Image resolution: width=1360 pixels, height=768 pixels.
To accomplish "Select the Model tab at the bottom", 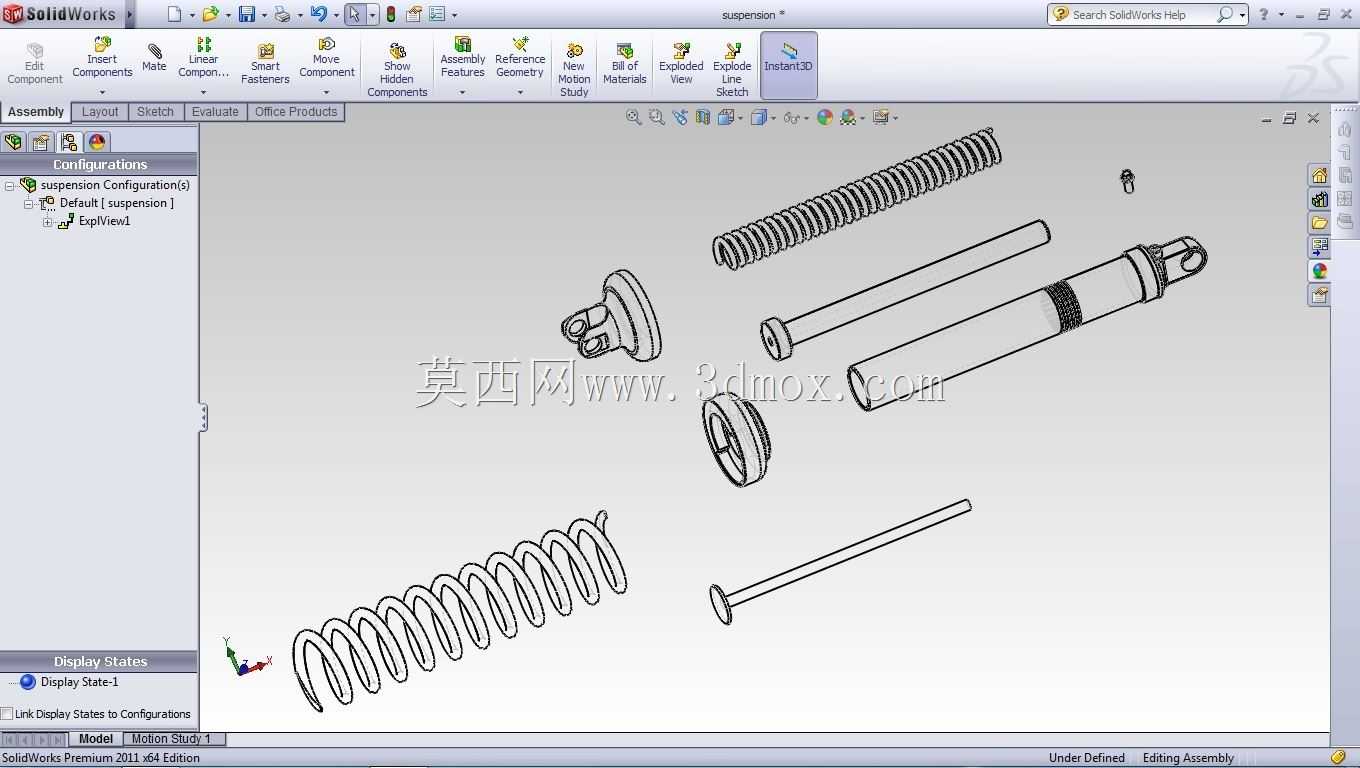I will click(96, 739).
